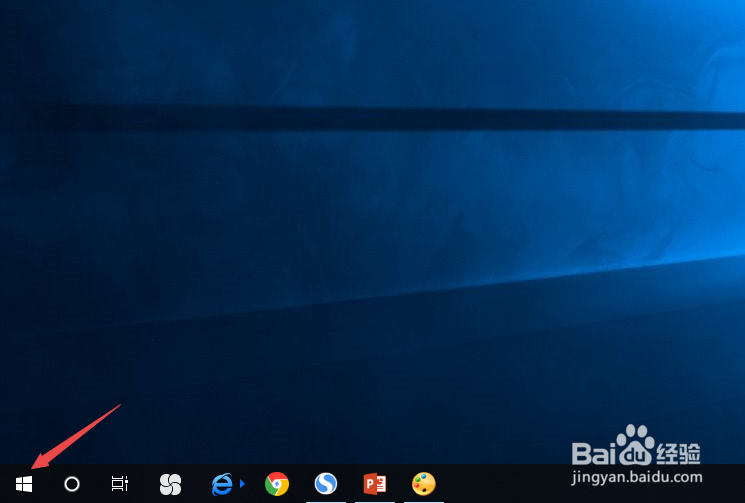Open Task View on the taskbar

click(120, 484)
